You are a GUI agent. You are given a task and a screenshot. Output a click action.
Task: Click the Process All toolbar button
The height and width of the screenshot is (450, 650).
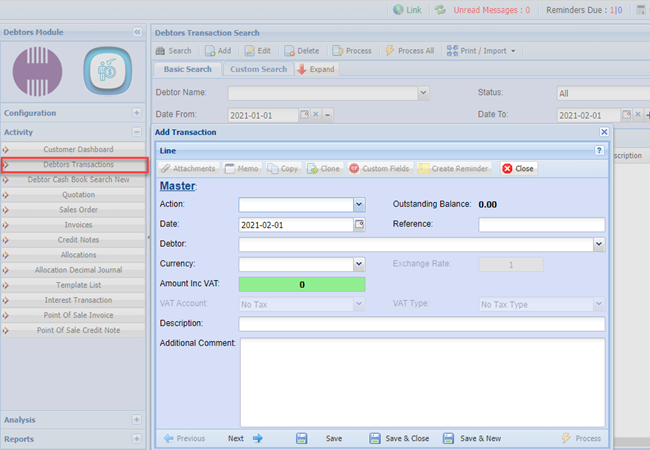[409, 50]
